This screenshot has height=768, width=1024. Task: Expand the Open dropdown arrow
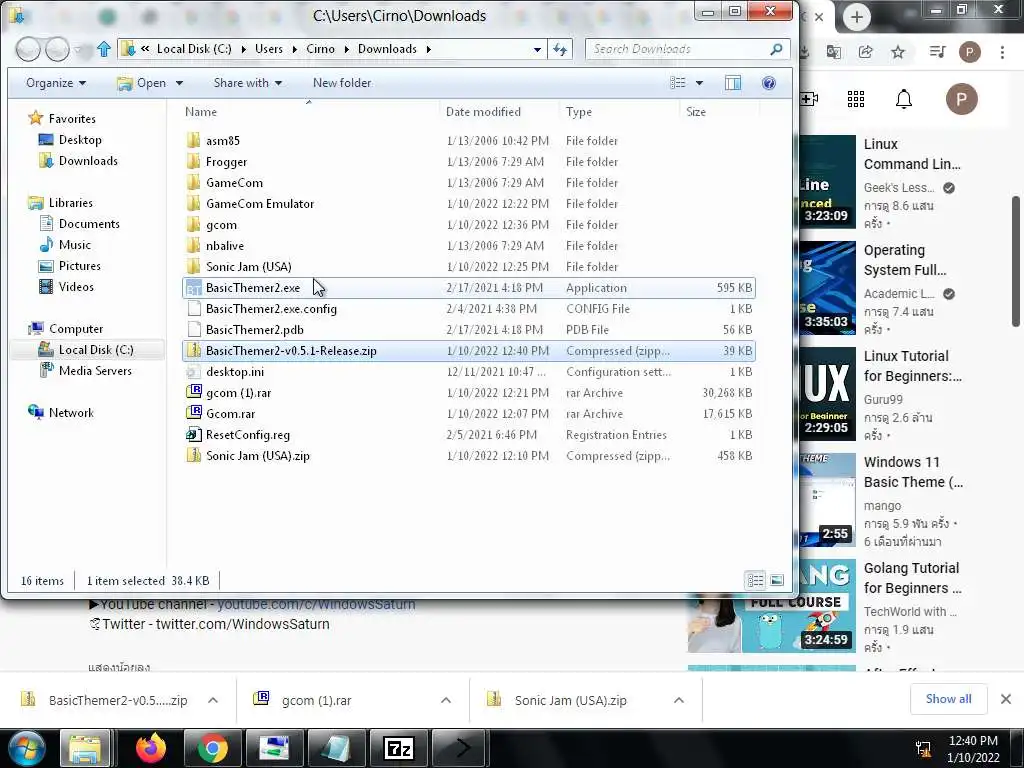[179, 83]
